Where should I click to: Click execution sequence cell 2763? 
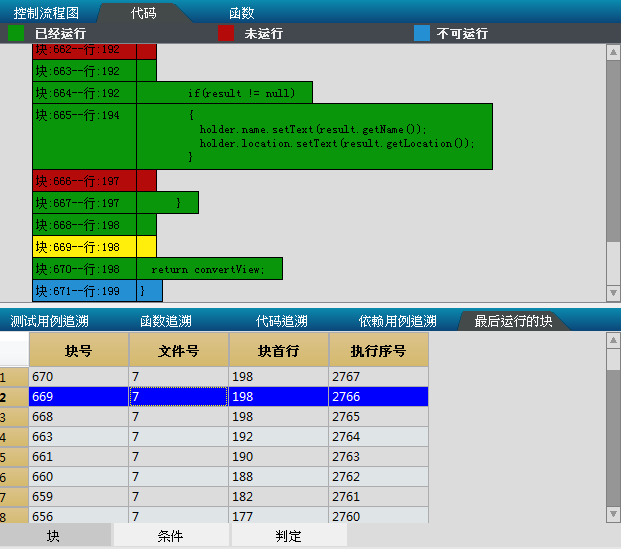(x=379, y=456)
